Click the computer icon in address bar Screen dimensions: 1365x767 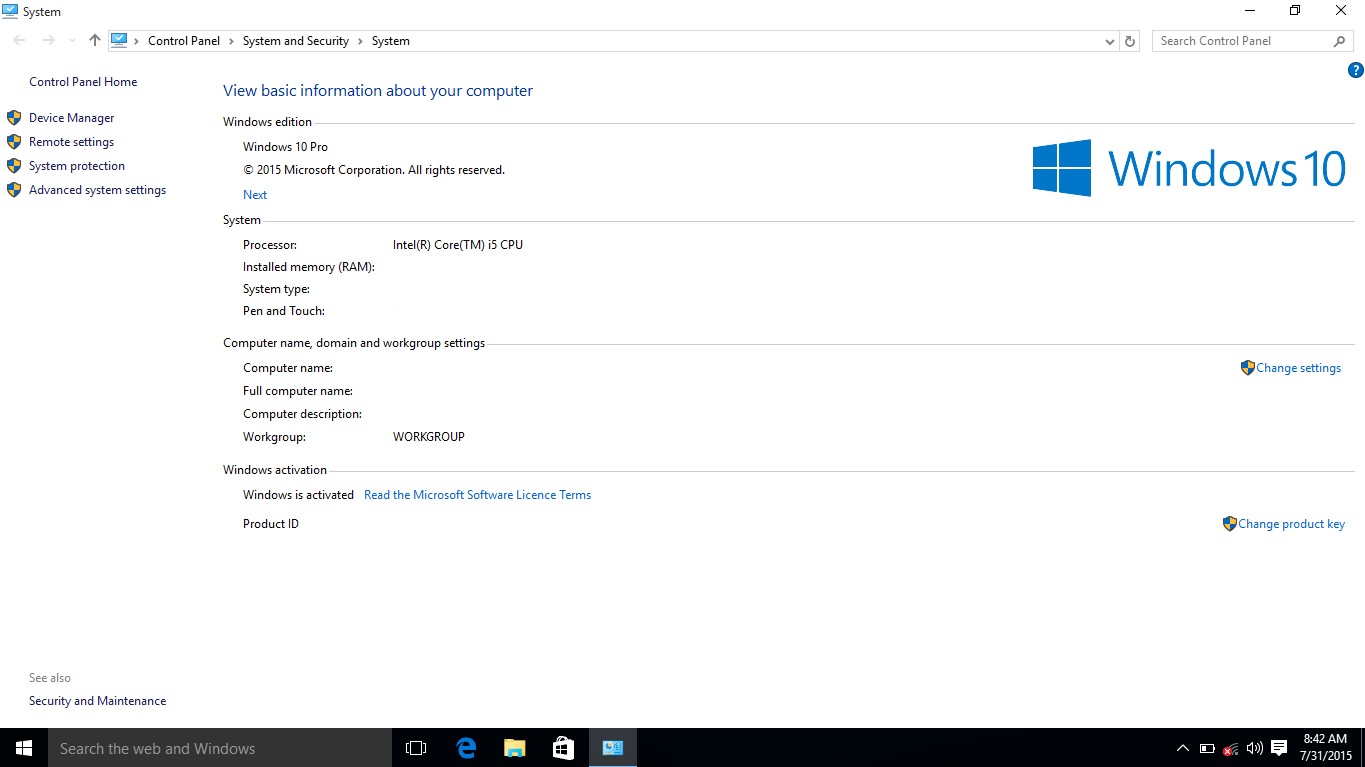[x=119, y=41]
